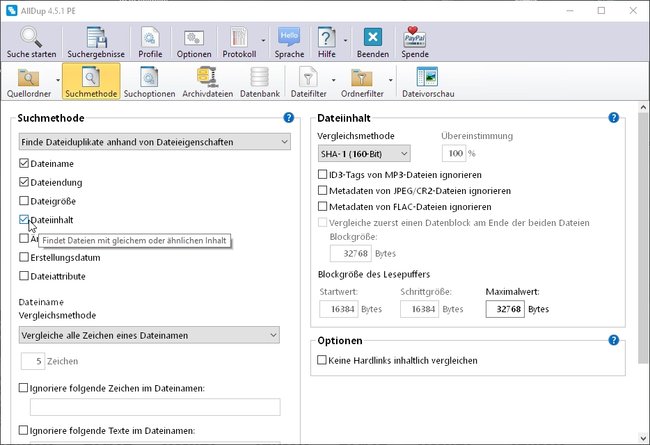Check 'ID3-Tags von MP3-Dateien ignorieren'
This screenshot has width=650, height=445.
click(322, 174)
